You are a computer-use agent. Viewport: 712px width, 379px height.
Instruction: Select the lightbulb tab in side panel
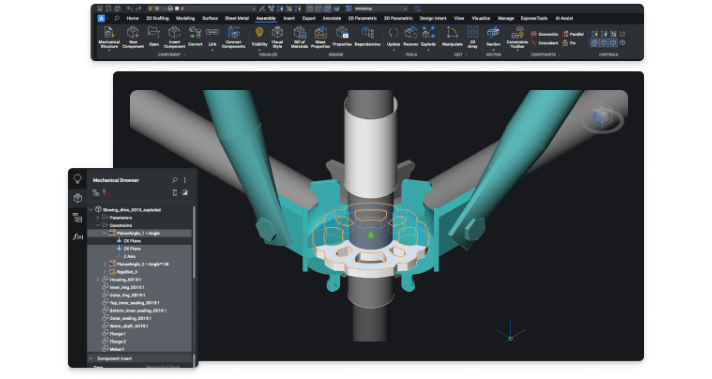[78, 179]
